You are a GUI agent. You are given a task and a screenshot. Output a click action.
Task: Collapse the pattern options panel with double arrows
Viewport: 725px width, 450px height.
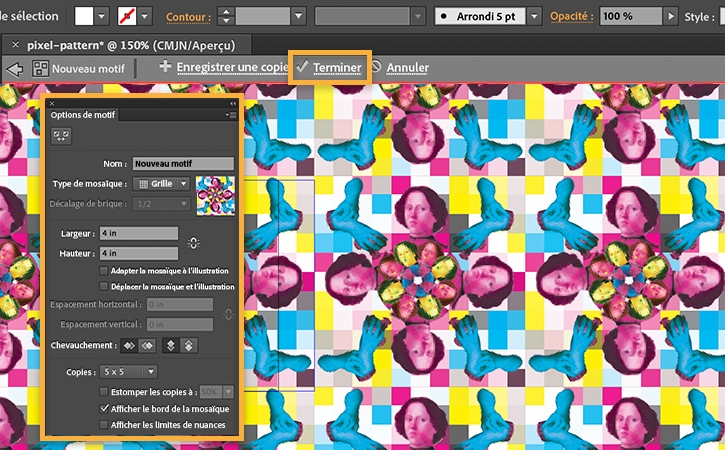click(233, 104)
